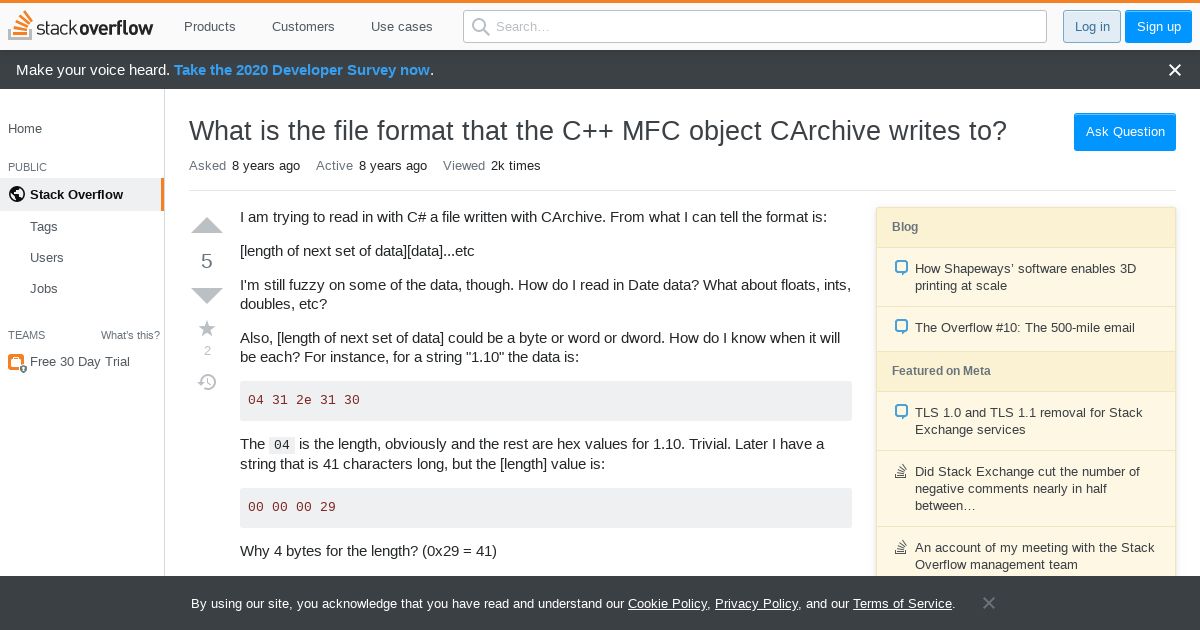
Task: Click the meta icon beside management team post
Action: pos(901,547)
